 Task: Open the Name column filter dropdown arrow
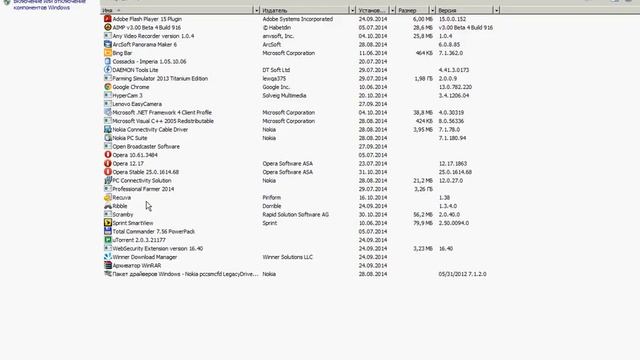tap(256, 10)
